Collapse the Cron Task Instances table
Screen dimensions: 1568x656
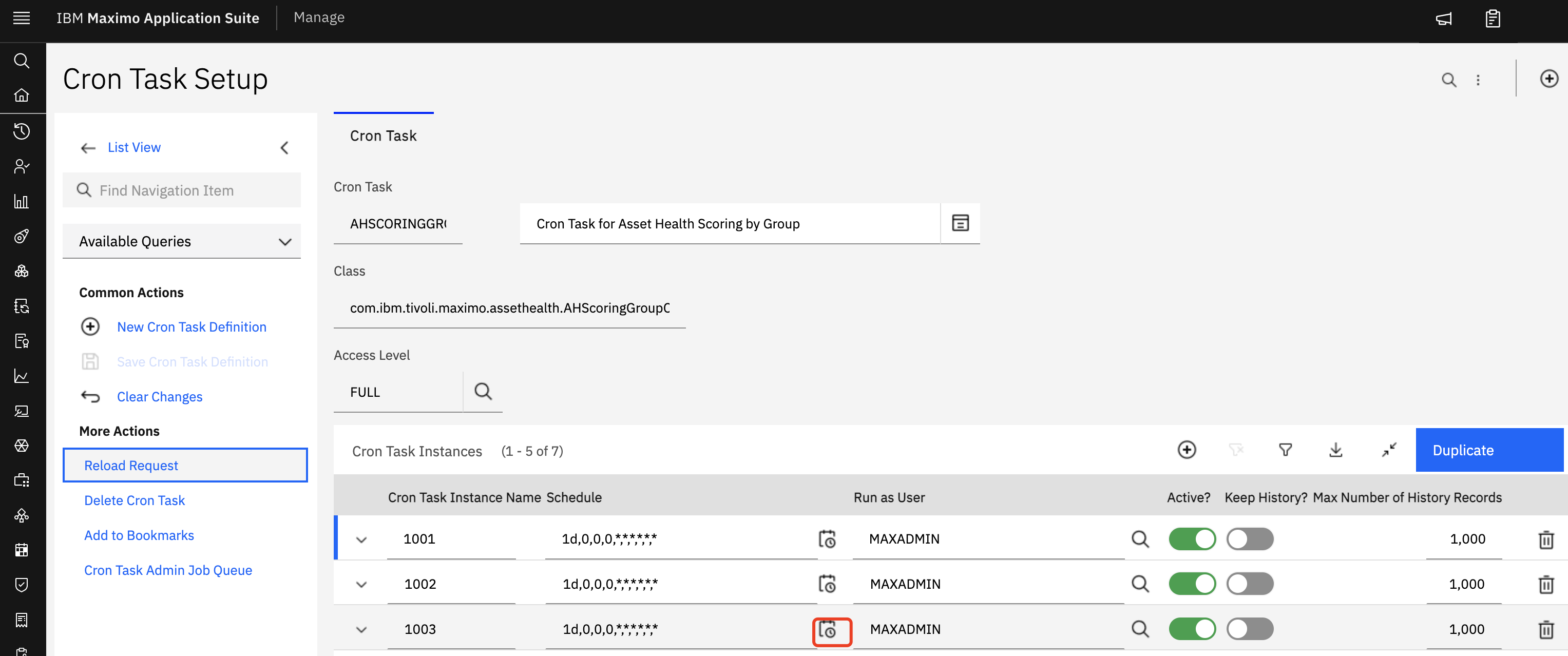[x=1388, y=450]
